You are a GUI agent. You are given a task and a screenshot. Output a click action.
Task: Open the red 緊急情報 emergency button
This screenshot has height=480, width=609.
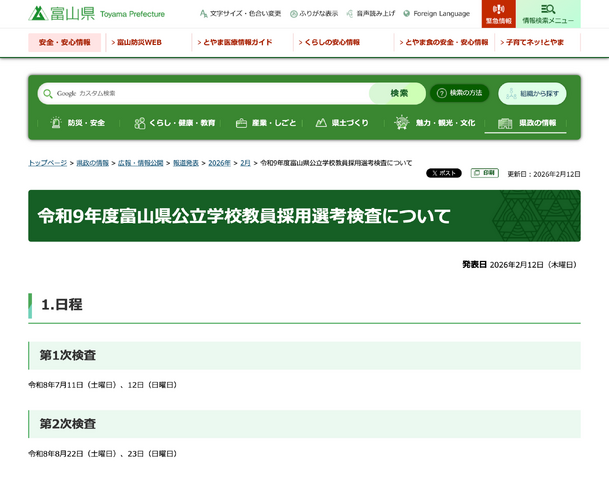[x=499, y=14]
